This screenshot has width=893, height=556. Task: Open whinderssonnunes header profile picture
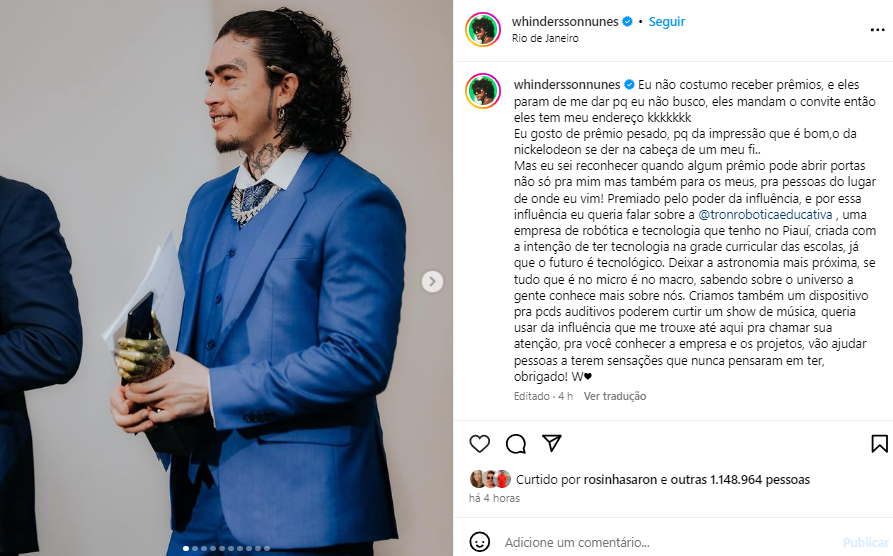pos(483,30)
